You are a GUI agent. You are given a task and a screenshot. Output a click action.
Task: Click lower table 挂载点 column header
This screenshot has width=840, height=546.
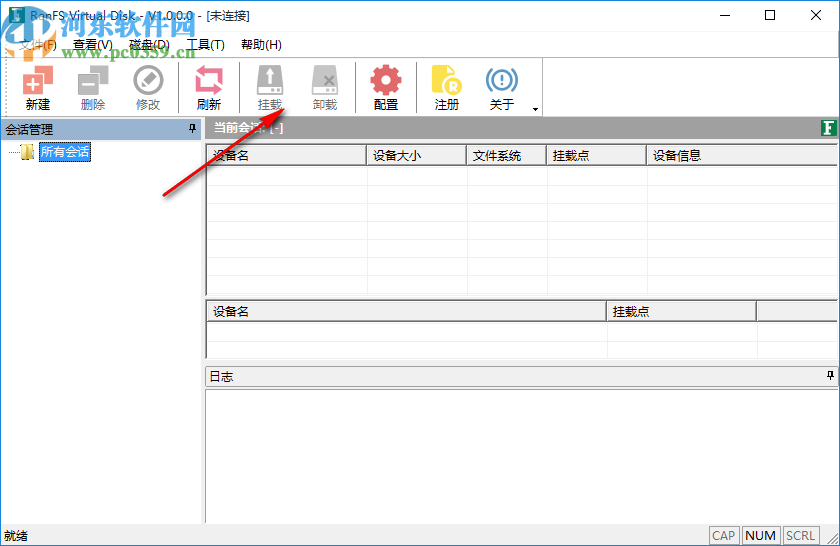(x=682, y=311)
